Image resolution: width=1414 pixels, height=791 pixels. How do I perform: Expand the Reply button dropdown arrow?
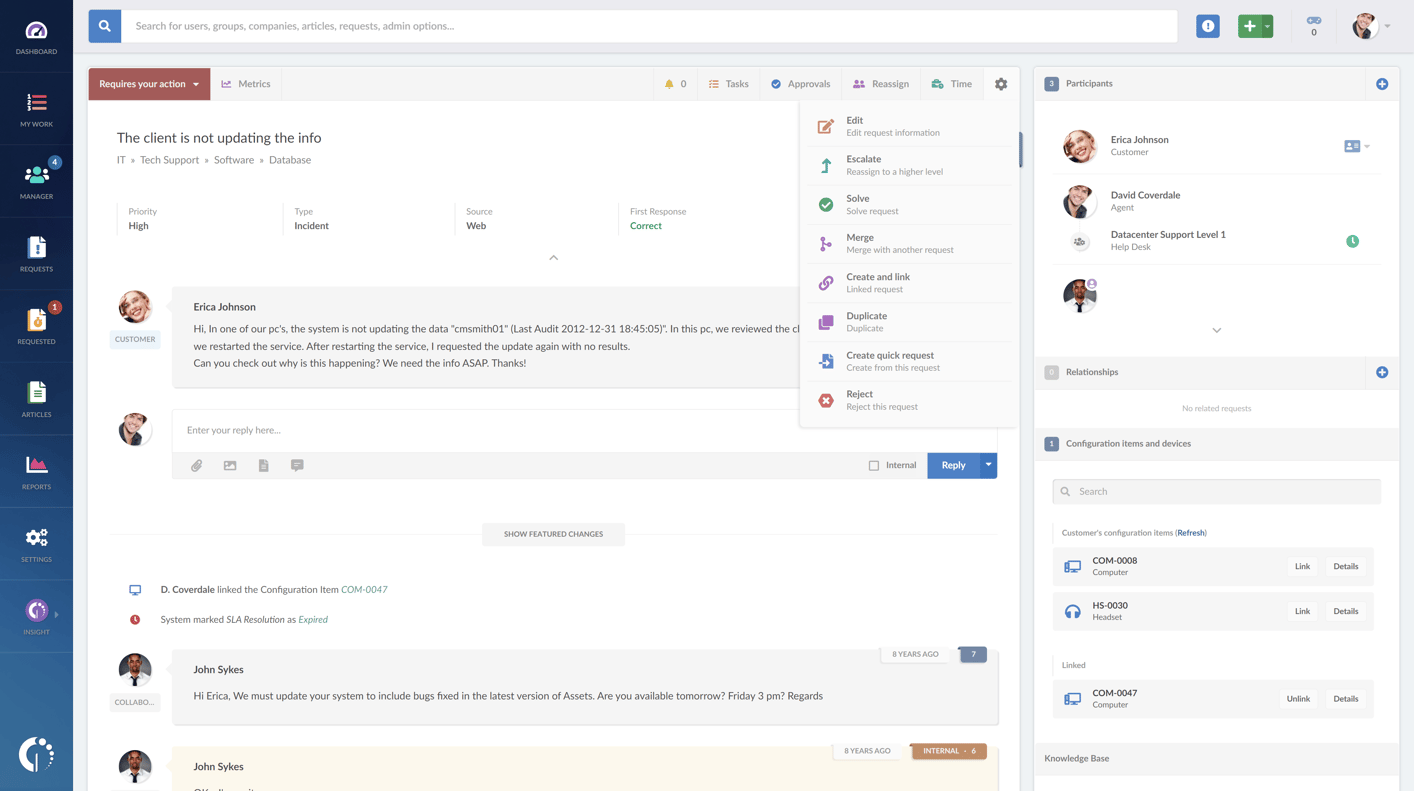988,465
